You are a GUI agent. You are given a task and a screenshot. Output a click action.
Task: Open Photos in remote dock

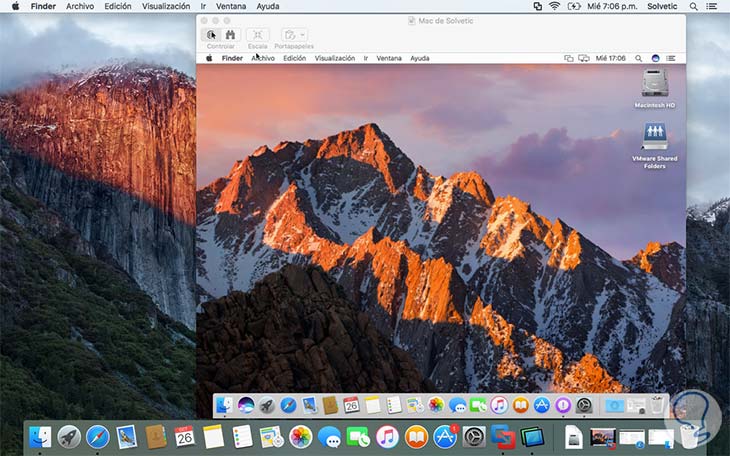click(x=436, y=405)
